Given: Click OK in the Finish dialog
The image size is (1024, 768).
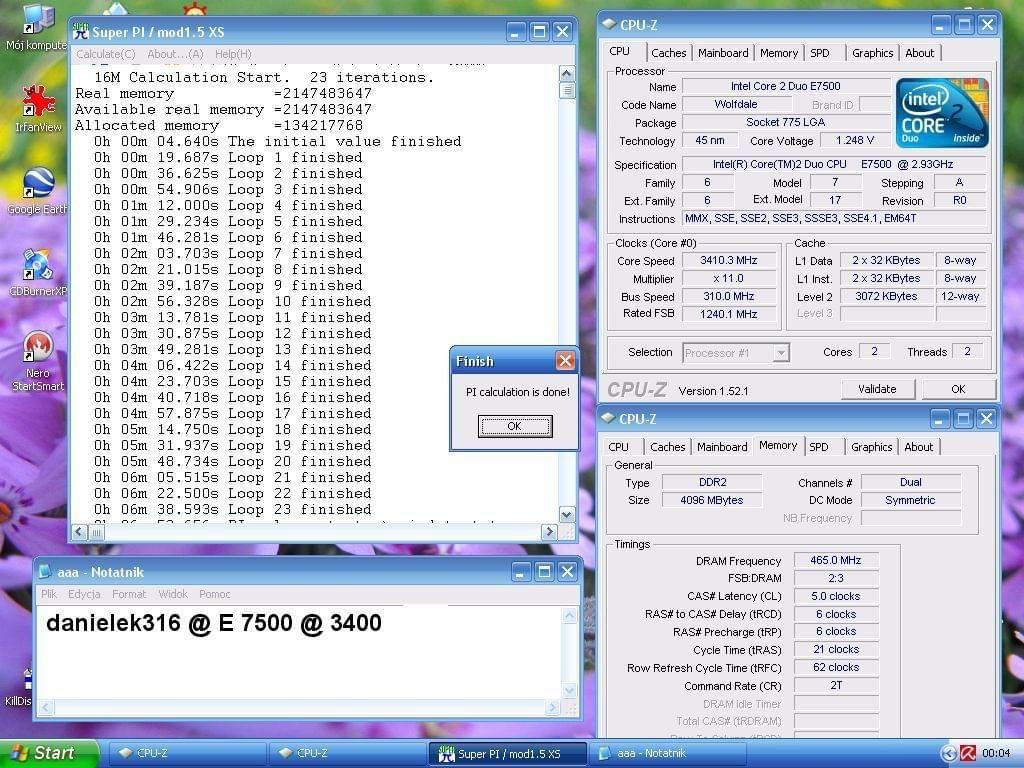Looking at the screenshot, I should click(515, 426).
